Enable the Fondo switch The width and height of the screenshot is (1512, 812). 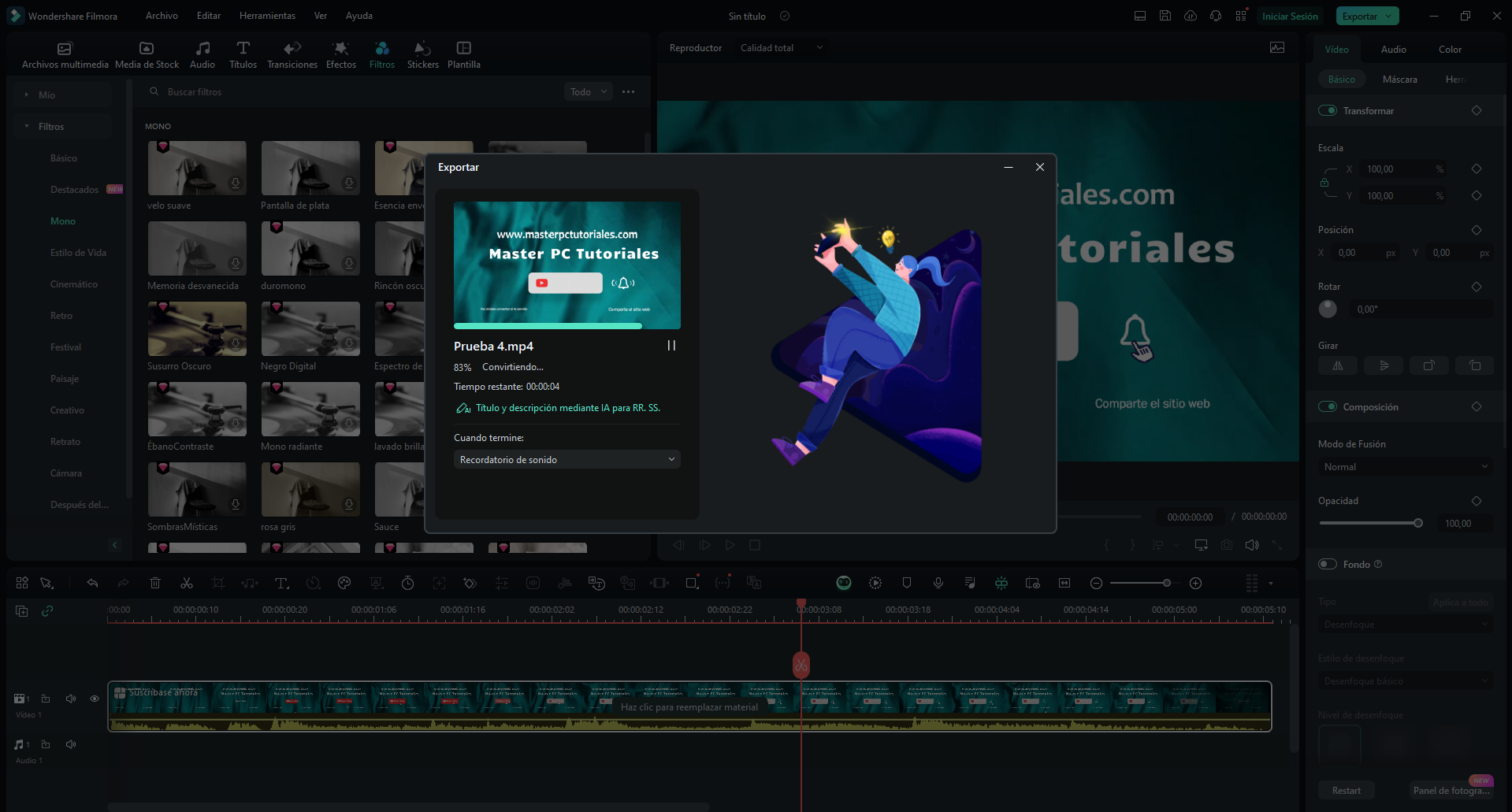point(1328,564)
